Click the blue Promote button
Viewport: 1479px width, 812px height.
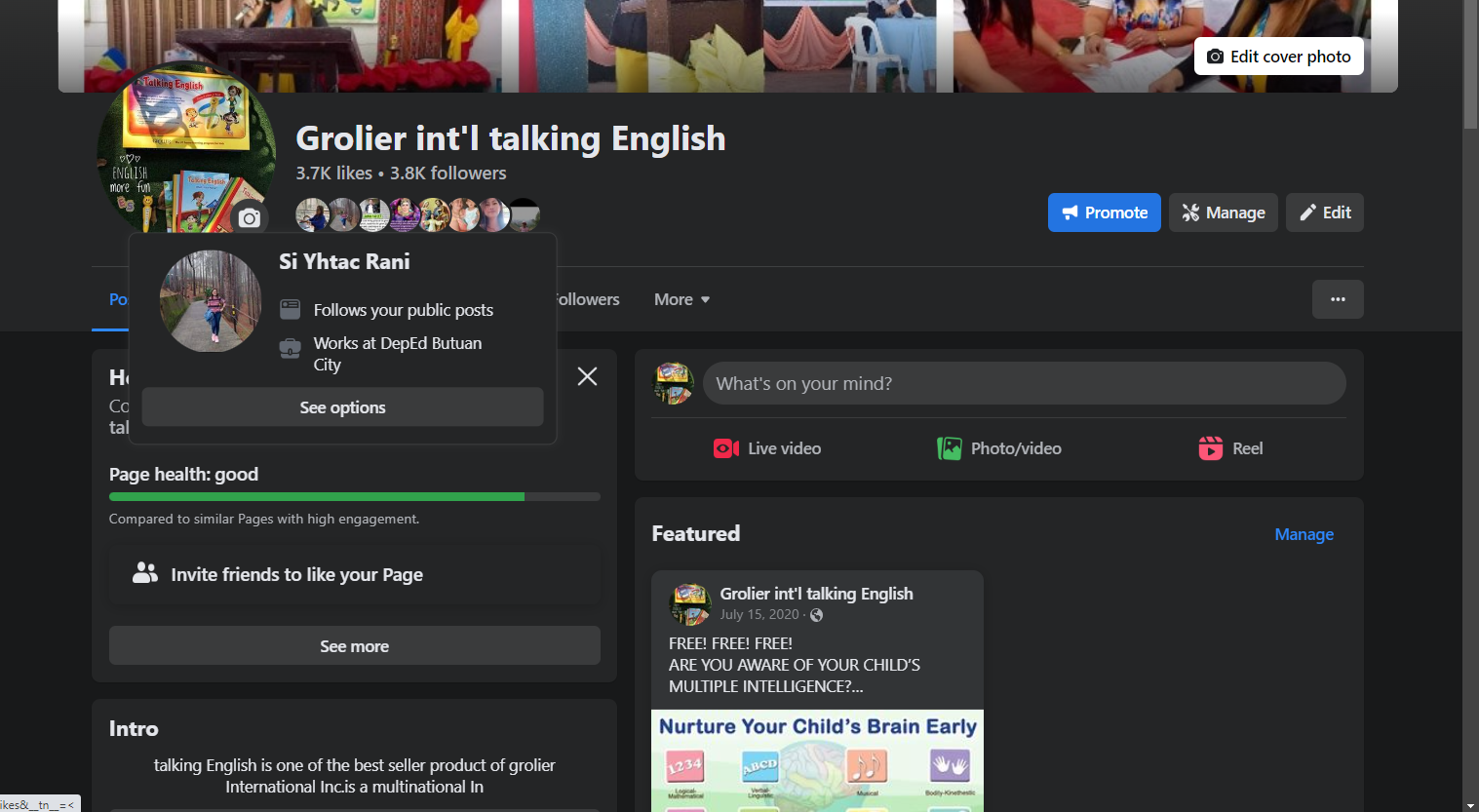click(x=1104, y=213)
